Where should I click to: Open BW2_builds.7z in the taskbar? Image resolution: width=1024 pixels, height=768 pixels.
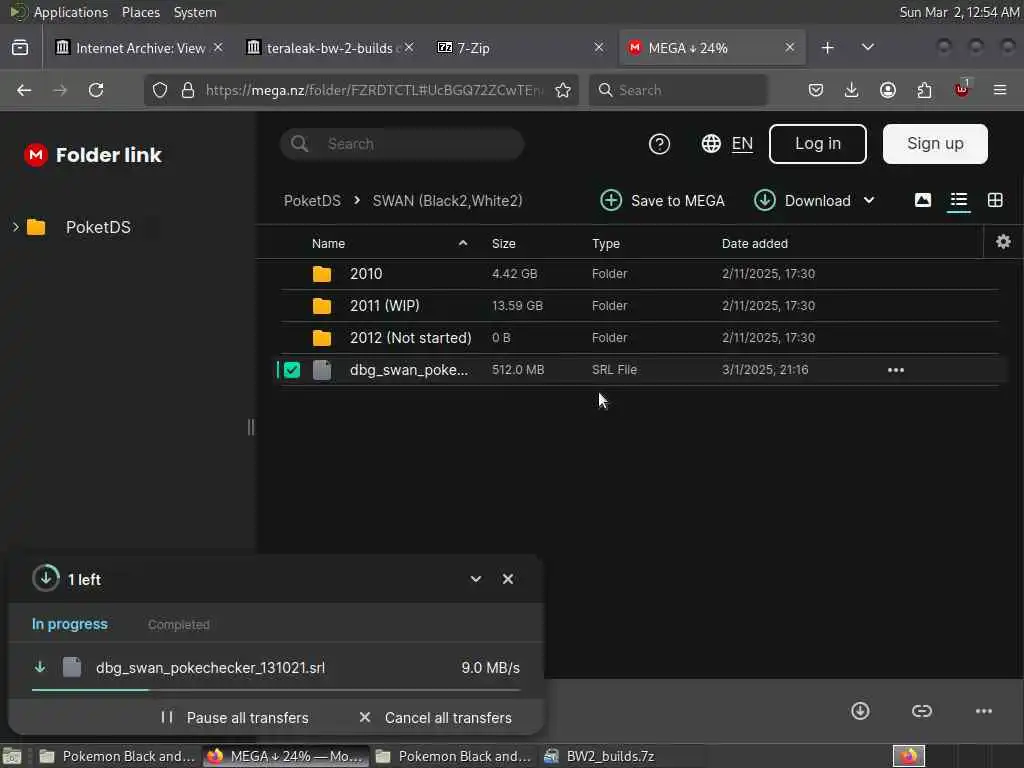(600, 756)
